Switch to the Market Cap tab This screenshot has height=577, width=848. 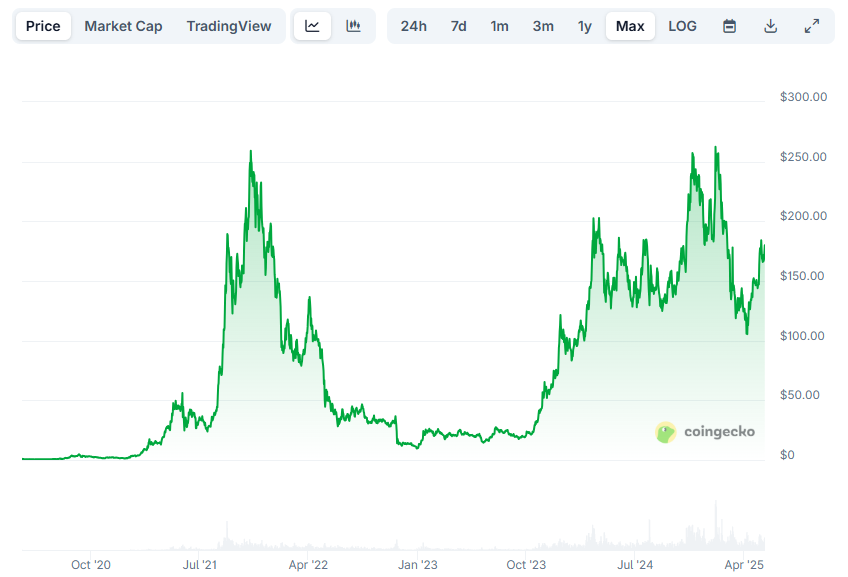pyautogui.click(x=123, y=26)
